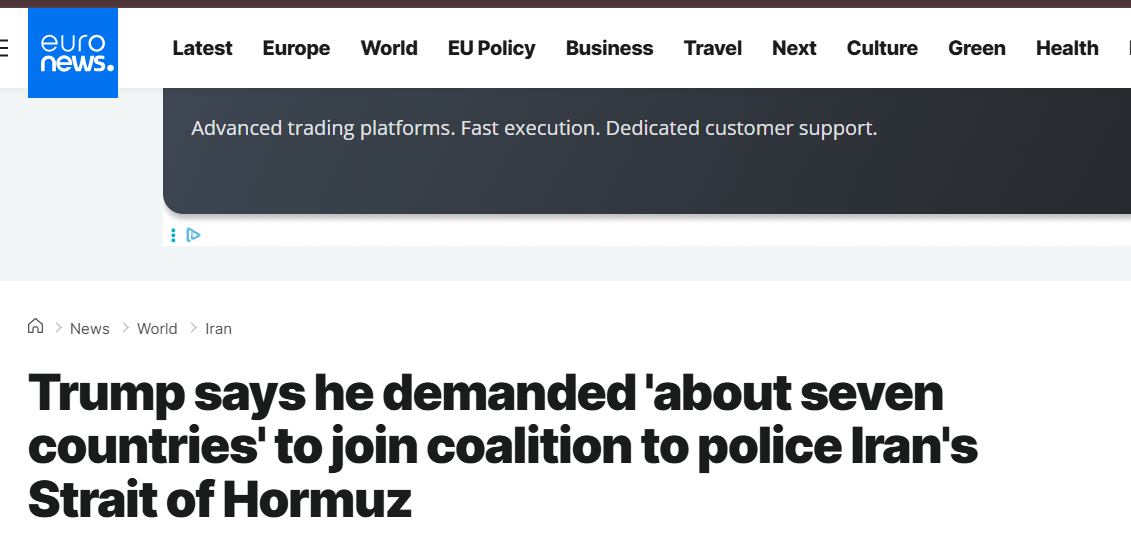Open the Health navigation item
This screenshot has height=547, width=1131.
1066,48
